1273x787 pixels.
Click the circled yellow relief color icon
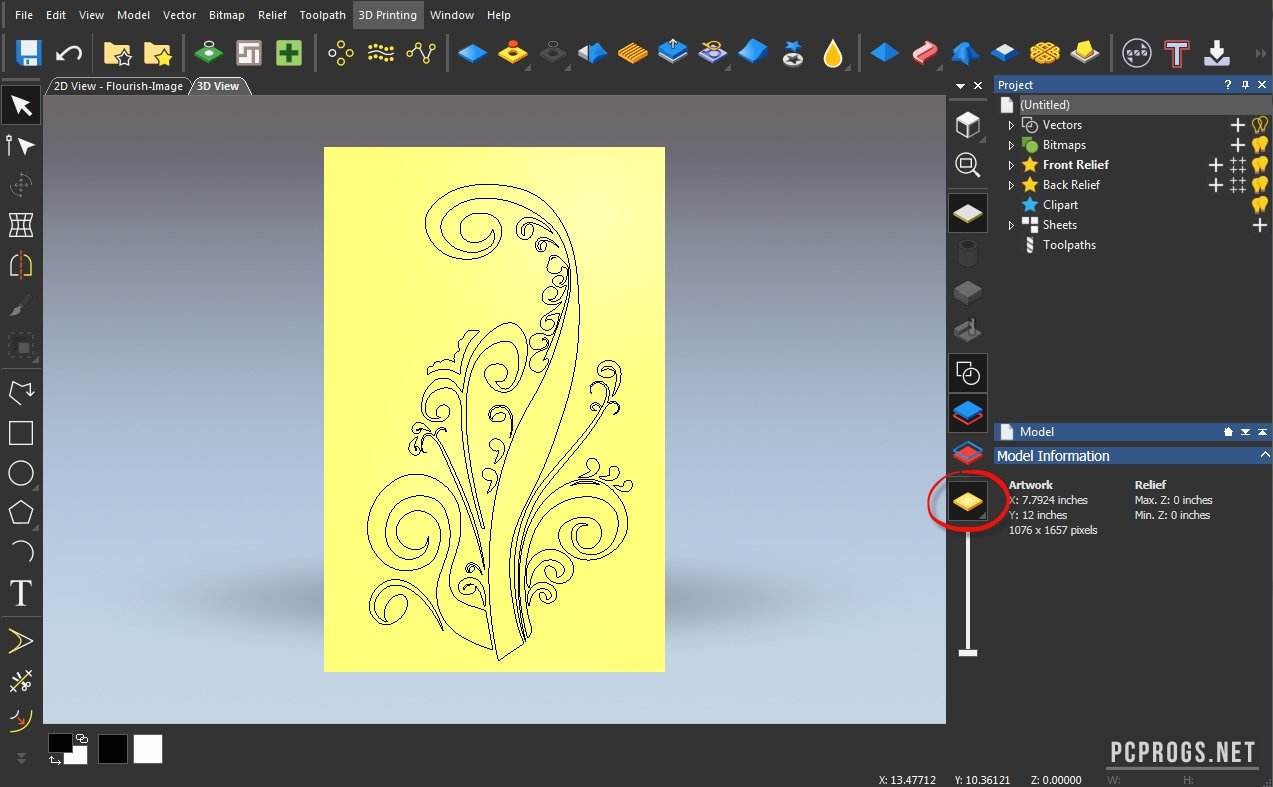(967, 502)
